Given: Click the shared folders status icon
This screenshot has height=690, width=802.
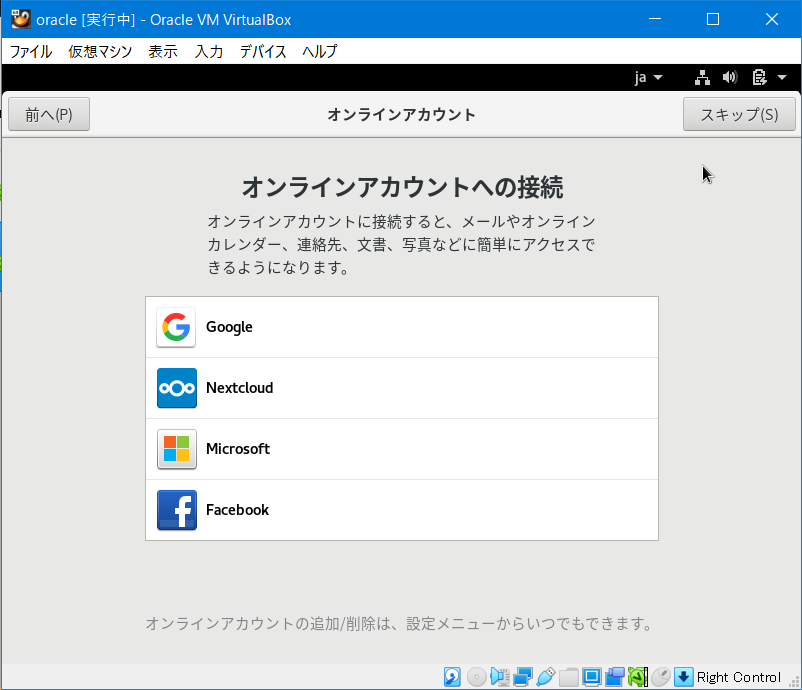Looking at the screenshot, I should 568,676.
